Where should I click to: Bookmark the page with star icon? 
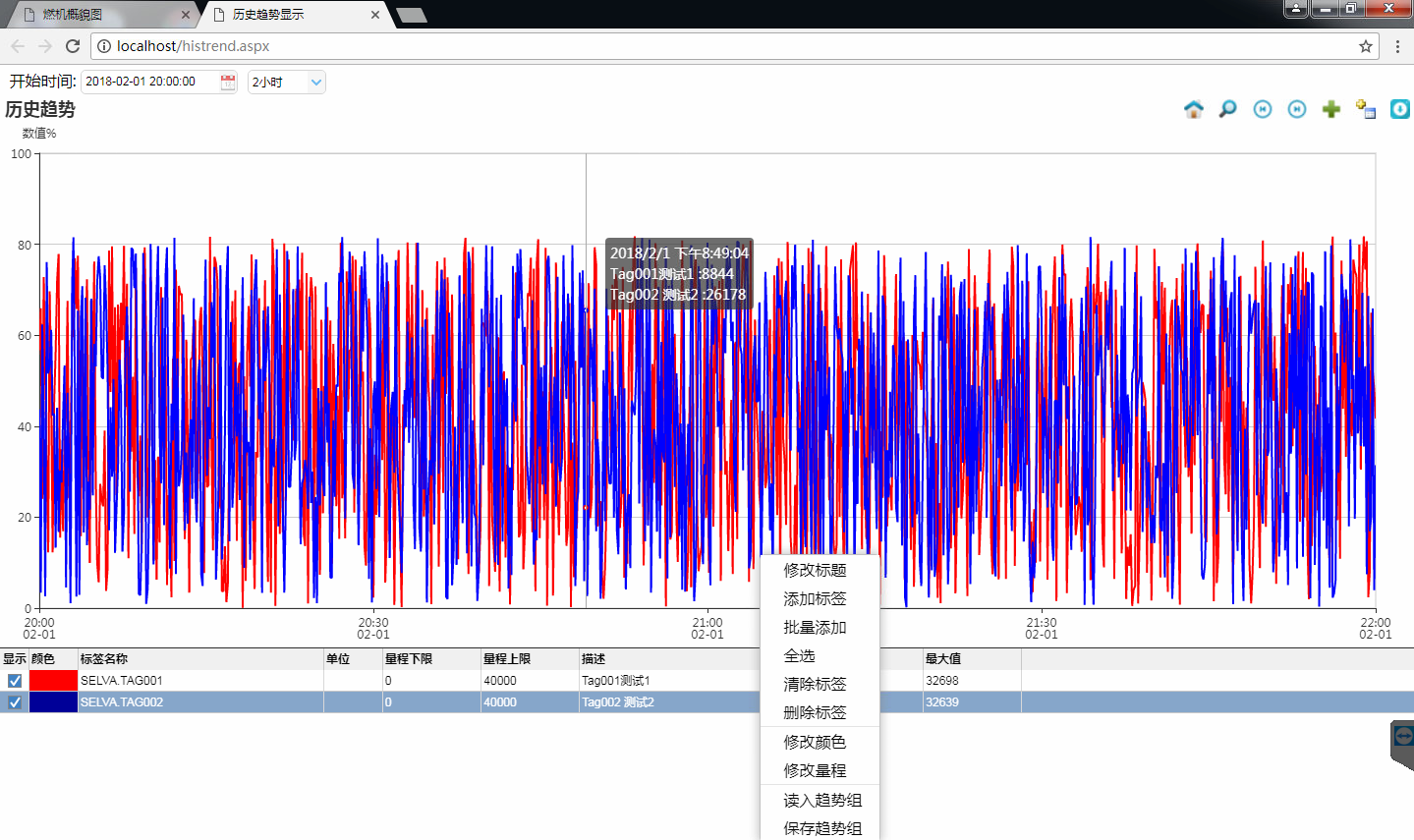[1366, 46]
